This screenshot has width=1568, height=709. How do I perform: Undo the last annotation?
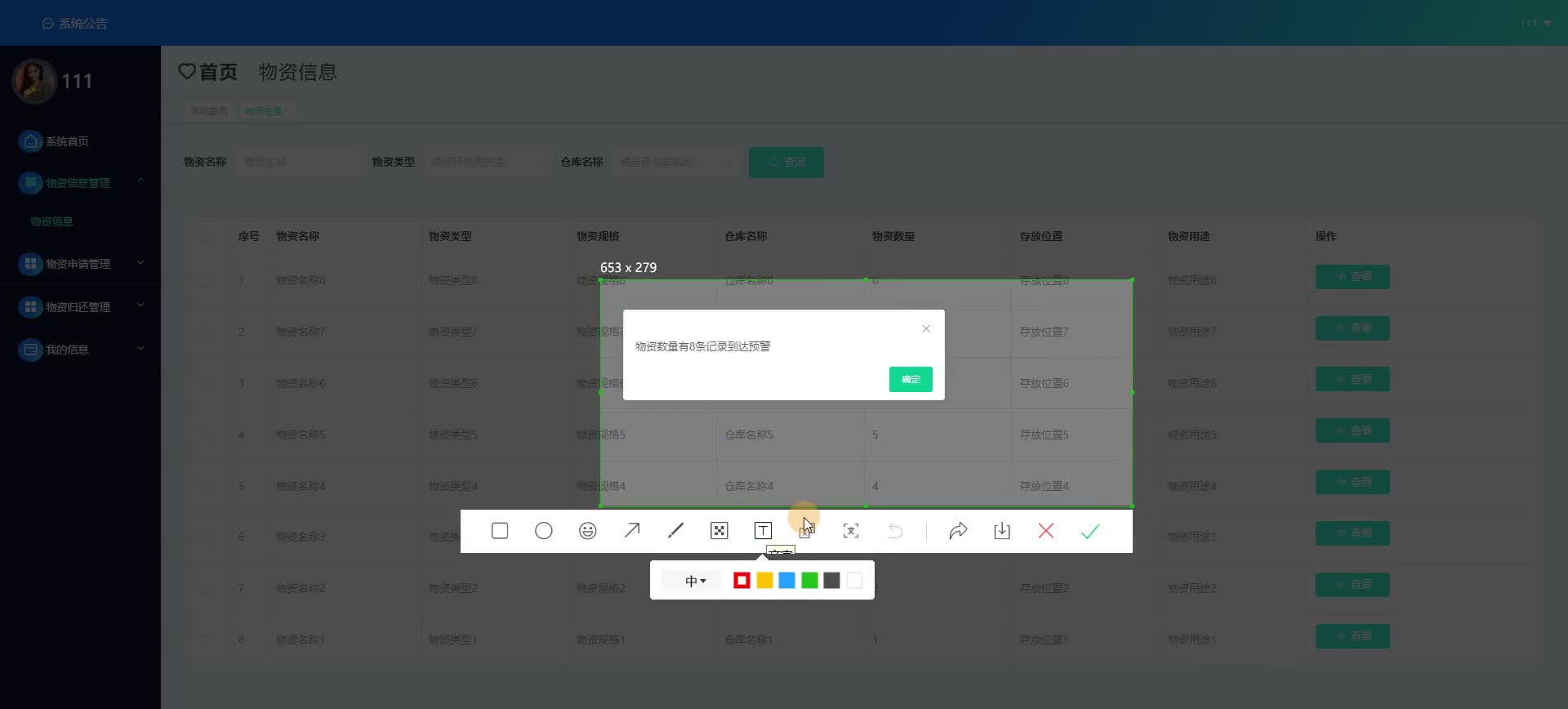895,531
